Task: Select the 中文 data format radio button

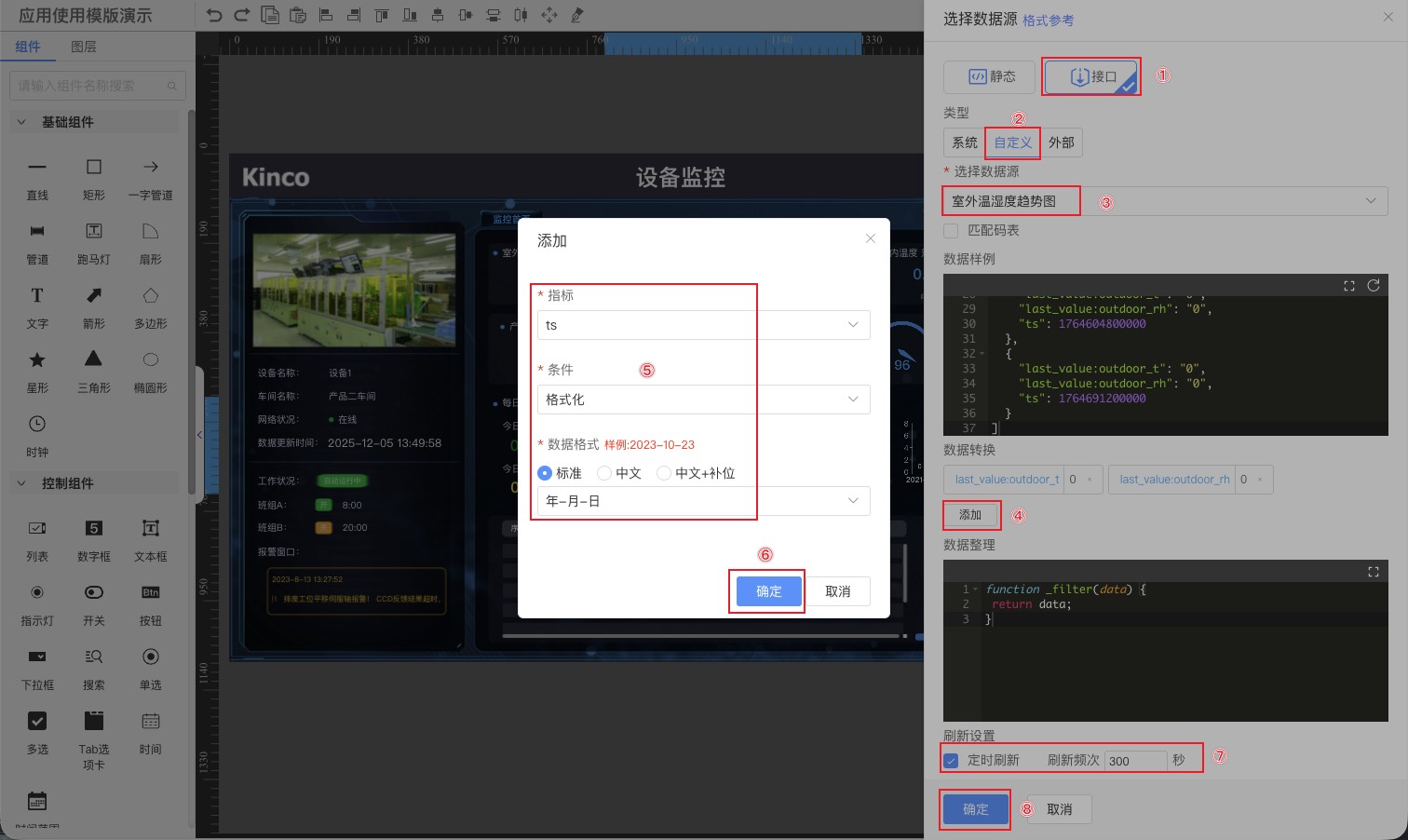Action: 604,473
